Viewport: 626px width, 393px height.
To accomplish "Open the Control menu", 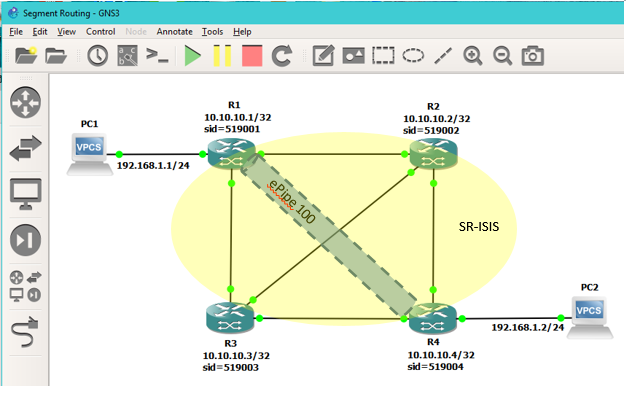I will 101,32.
